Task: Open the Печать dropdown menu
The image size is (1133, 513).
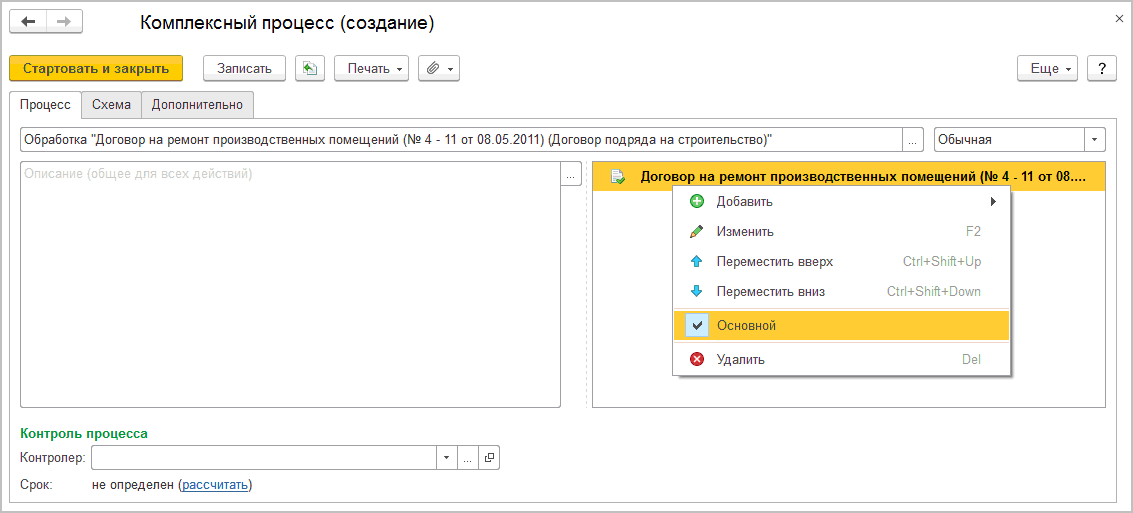Action: pos(372,68)
